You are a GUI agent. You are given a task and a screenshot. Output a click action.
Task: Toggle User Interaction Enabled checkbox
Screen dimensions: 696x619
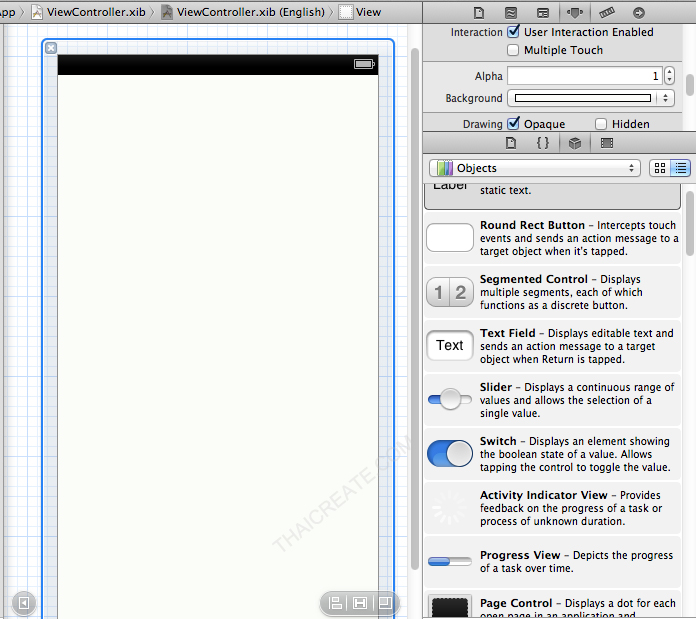tap(514, 32)
